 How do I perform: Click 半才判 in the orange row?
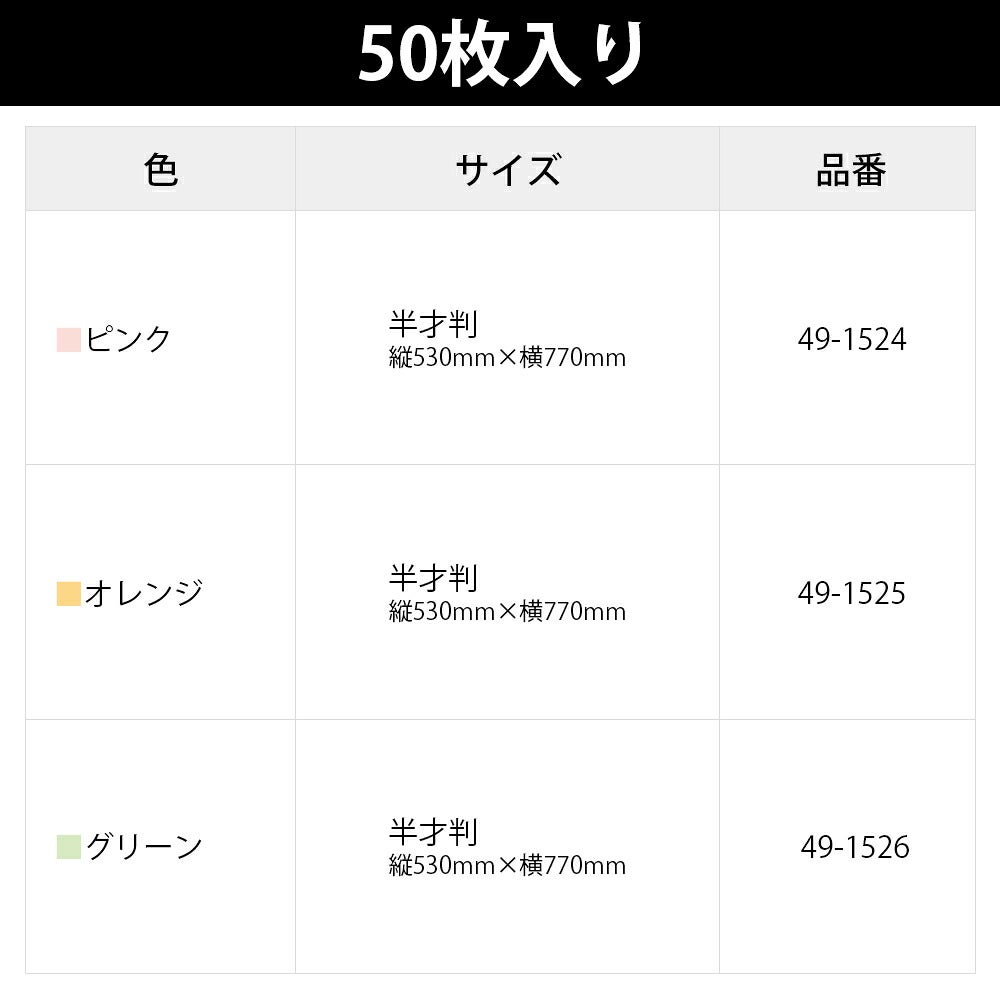click(434, 578)
